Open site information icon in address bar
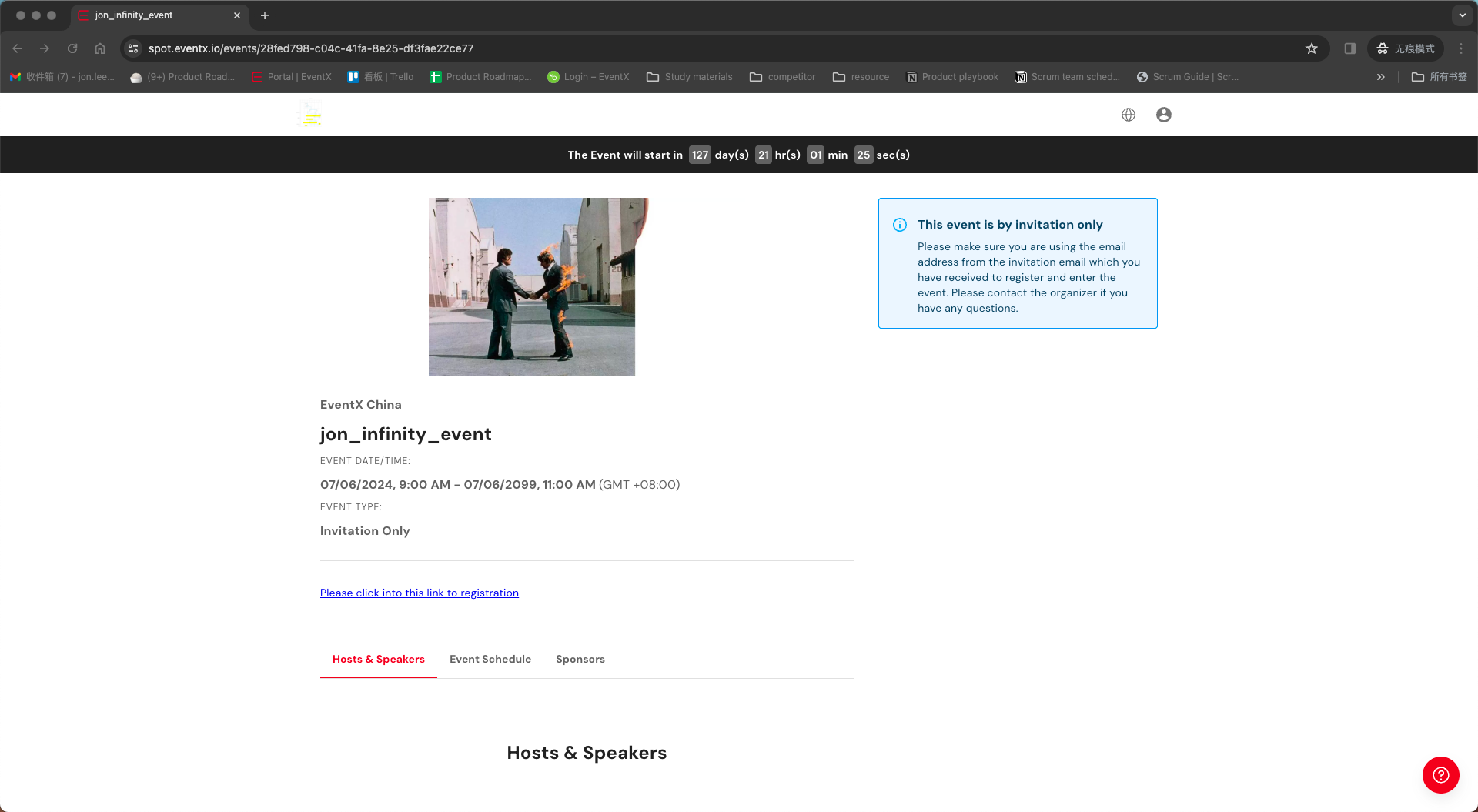Screen dimensions: 1478x812 pos(133,48)
